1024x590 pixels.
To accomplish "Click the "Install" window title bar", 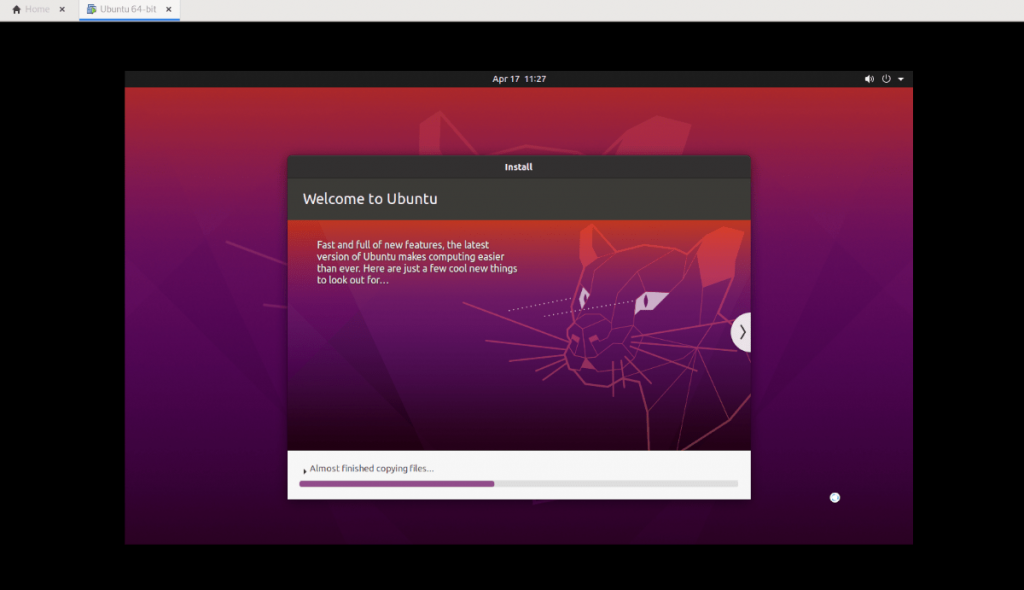I will 518,166.
